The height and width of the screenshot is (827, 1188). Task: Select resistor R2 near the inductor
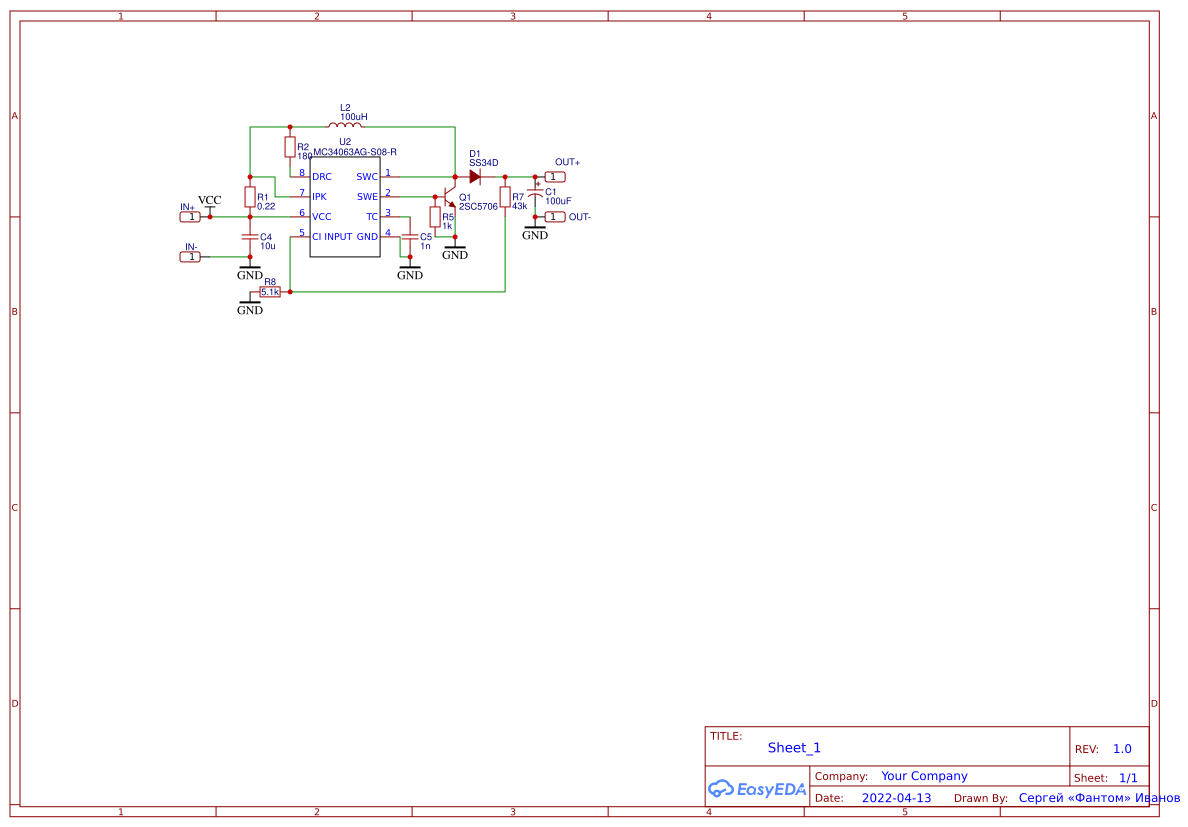(291, 147)
